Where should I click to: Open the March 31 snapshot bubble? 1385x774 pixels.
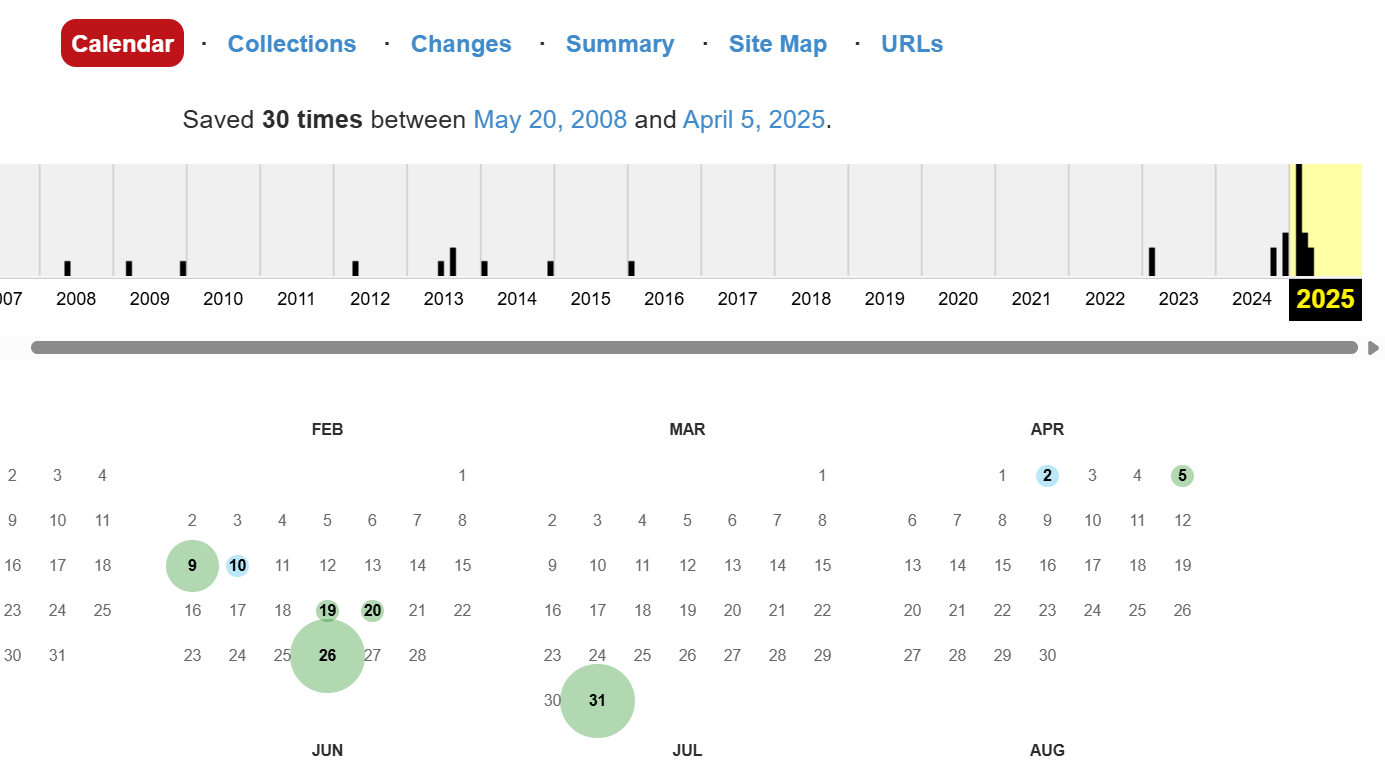(597, 700)
